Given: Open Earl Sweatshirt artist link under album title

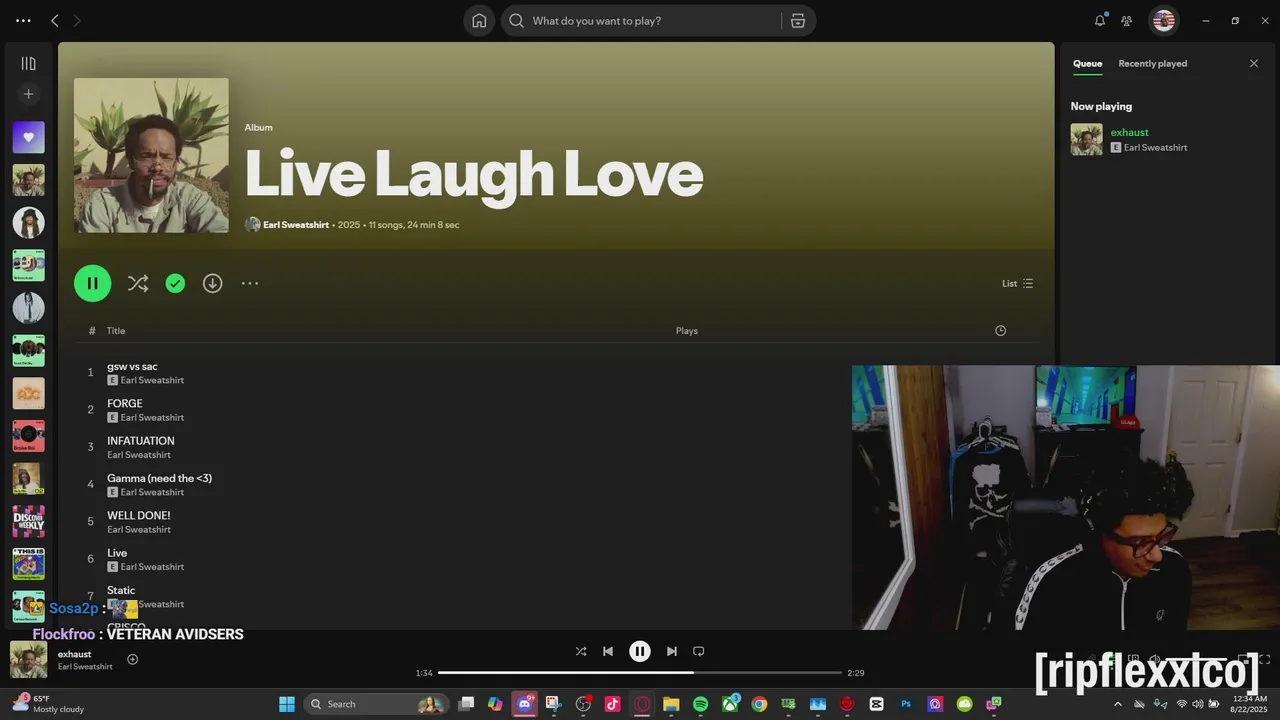Looking at the screenshot, I should 296,225.
